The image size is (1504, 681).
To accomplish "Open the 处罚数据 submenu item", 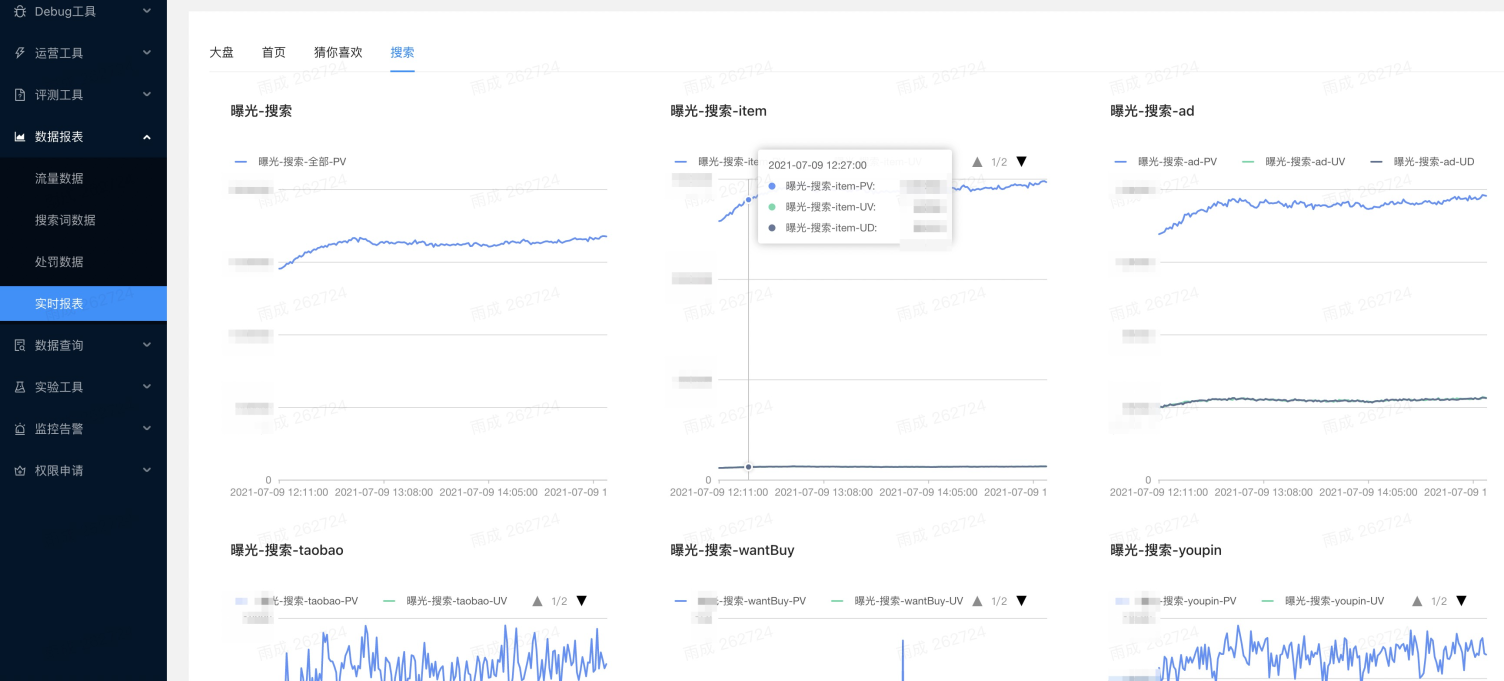I will point(83,262).
